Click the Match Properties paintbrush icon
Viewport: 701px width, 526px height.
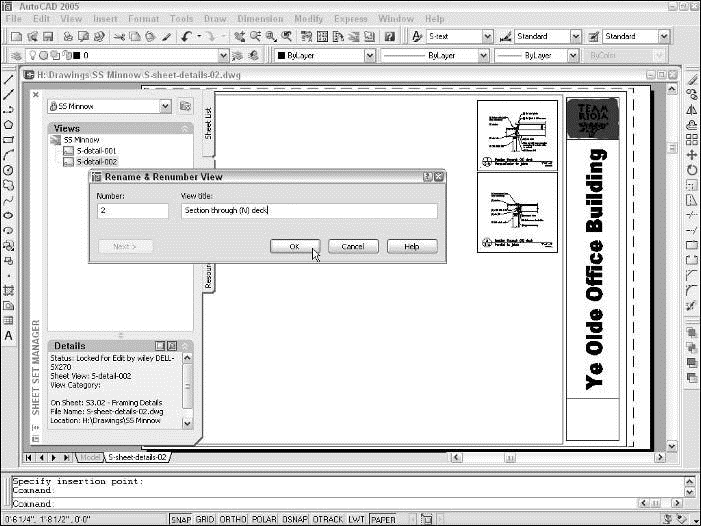(166, 37)
